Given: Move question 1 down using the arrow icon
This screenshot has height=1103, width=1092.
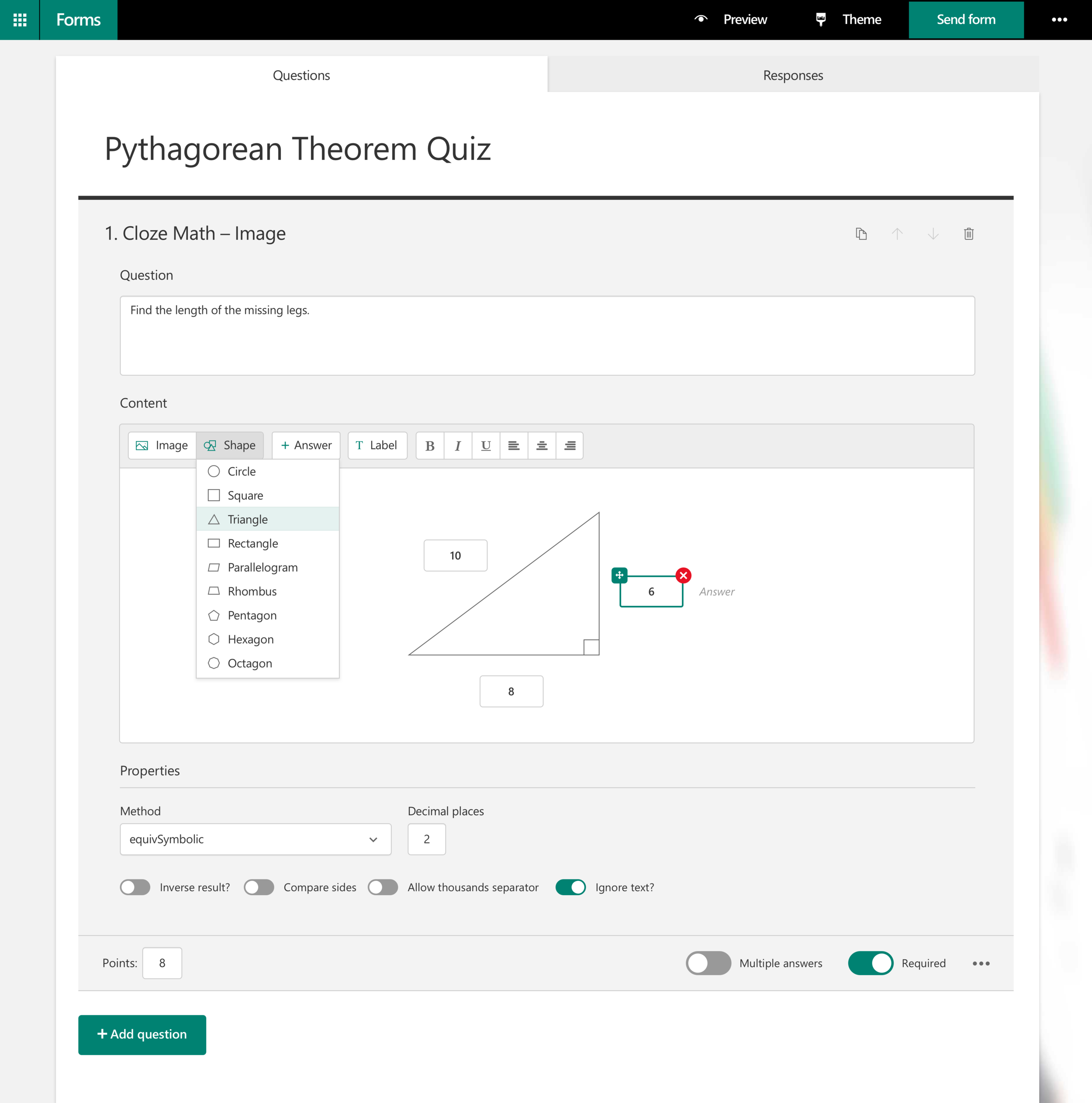Looking at the screenshot, I should coord(933,234).
